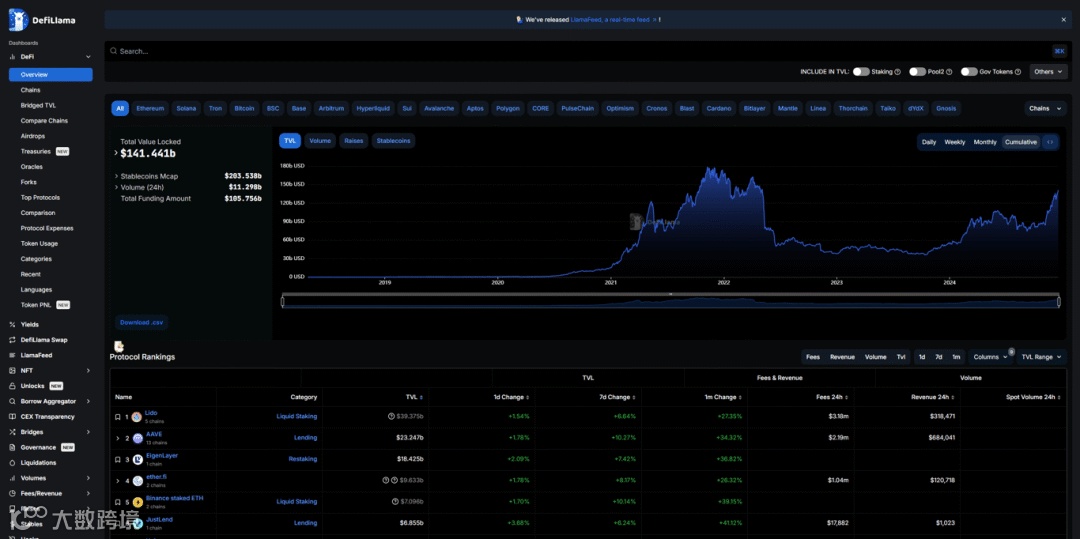This screenshot has height=539, width=1080.
Task: Toggle the Volume chart series
Action: pyautogui.click(x=320, y=141)
